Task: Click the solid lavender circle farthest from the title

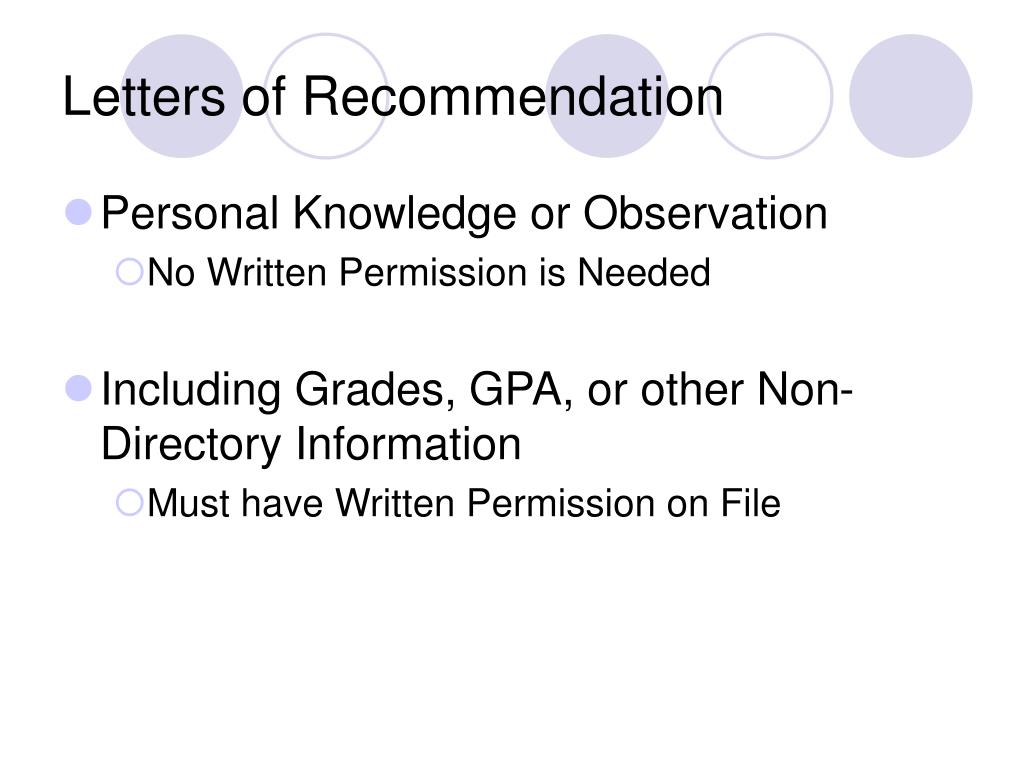Action: click(x=911, y=96)
